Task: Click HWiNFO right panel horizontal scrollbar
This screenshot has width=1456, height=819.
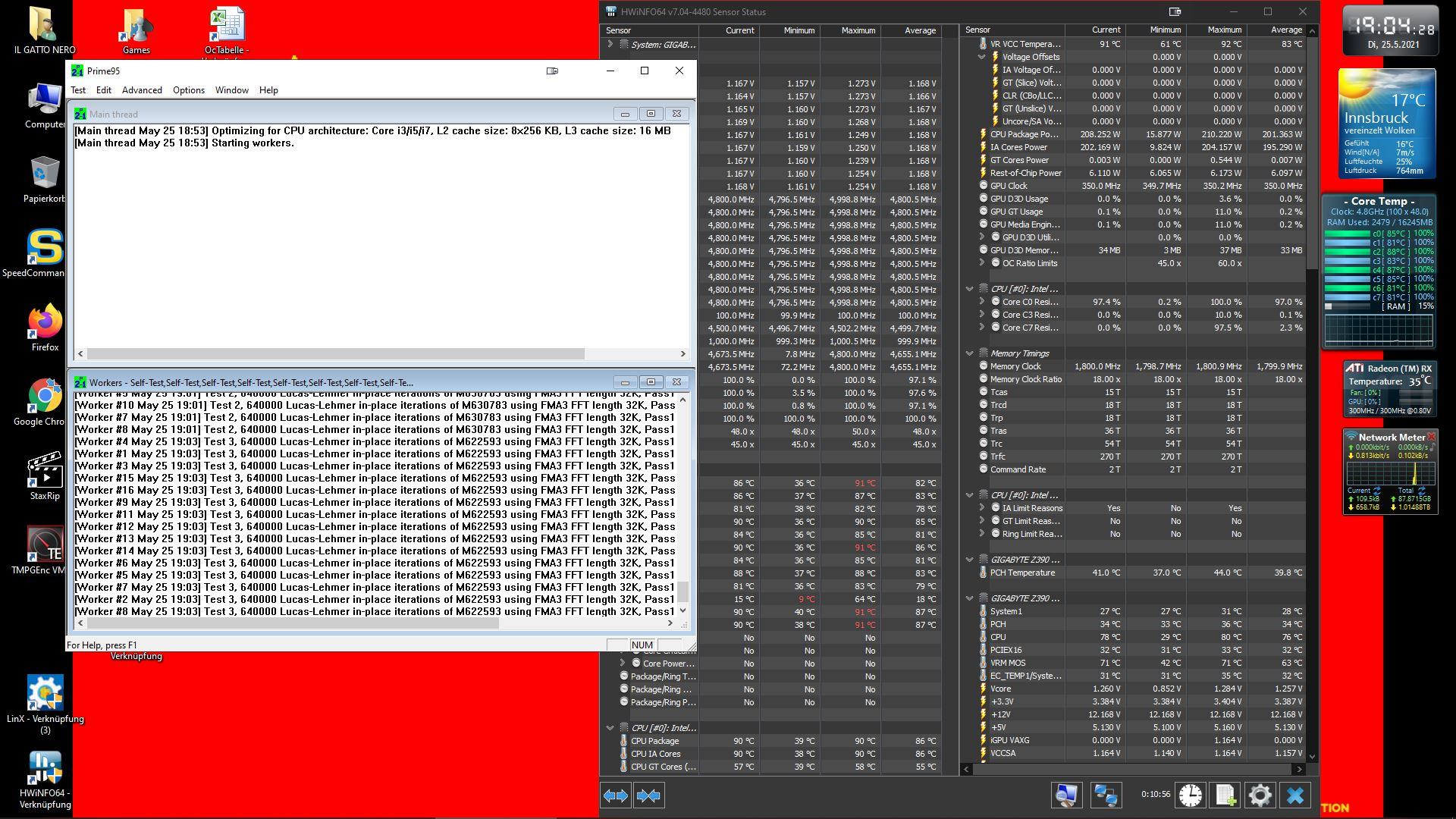Action: (x=1132, y=768)
